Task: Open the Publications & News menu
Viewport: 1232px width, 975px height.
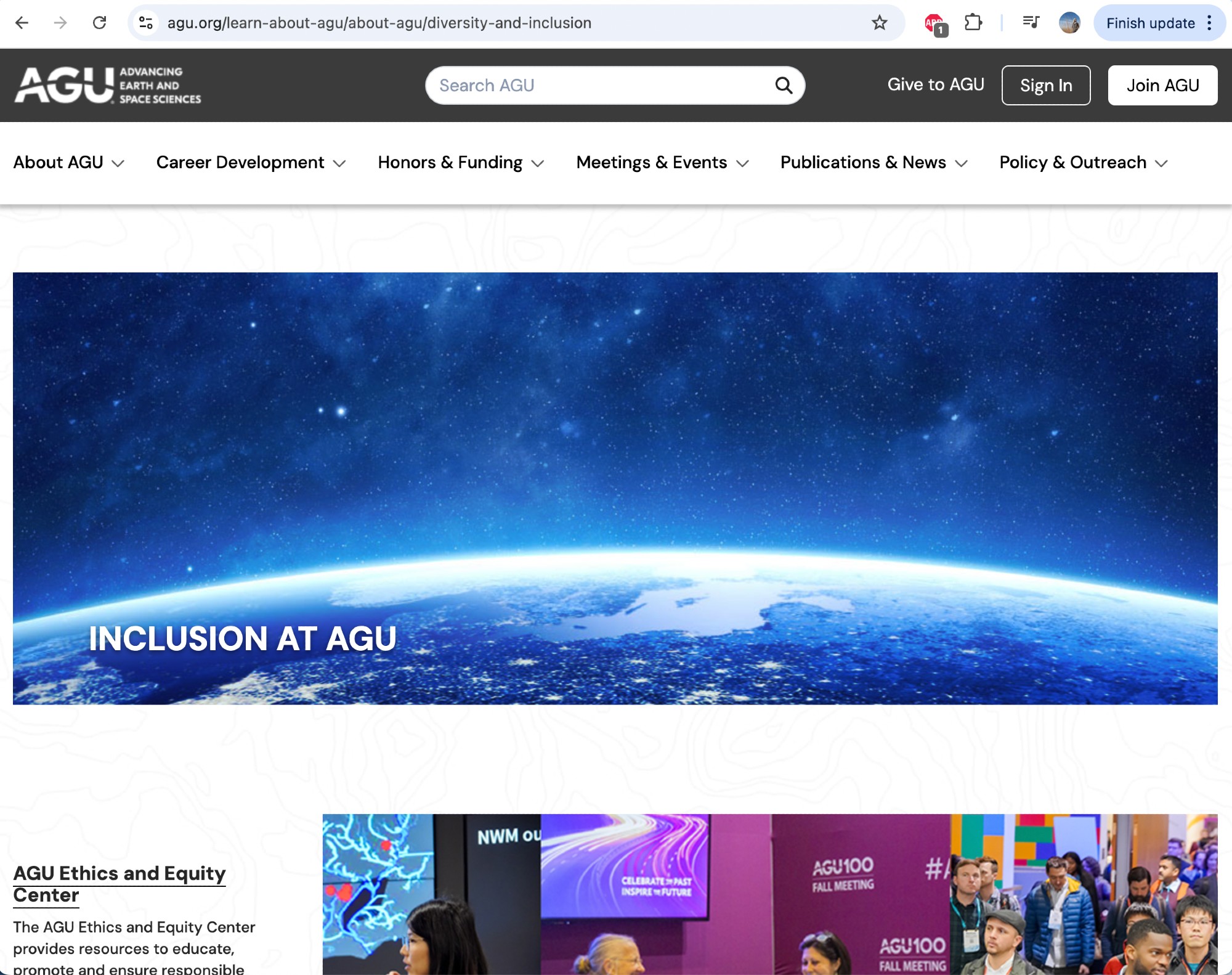Action: (x=873, y=163)
